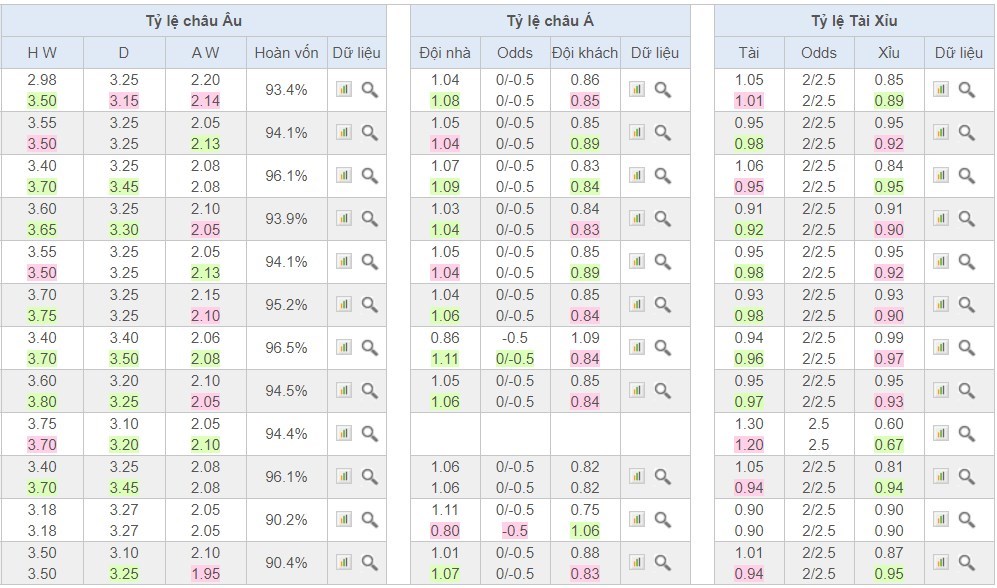Click the magnifier icon in the 93.9% payout row
This screenshot has width=997, height=588.
[369, 218]
